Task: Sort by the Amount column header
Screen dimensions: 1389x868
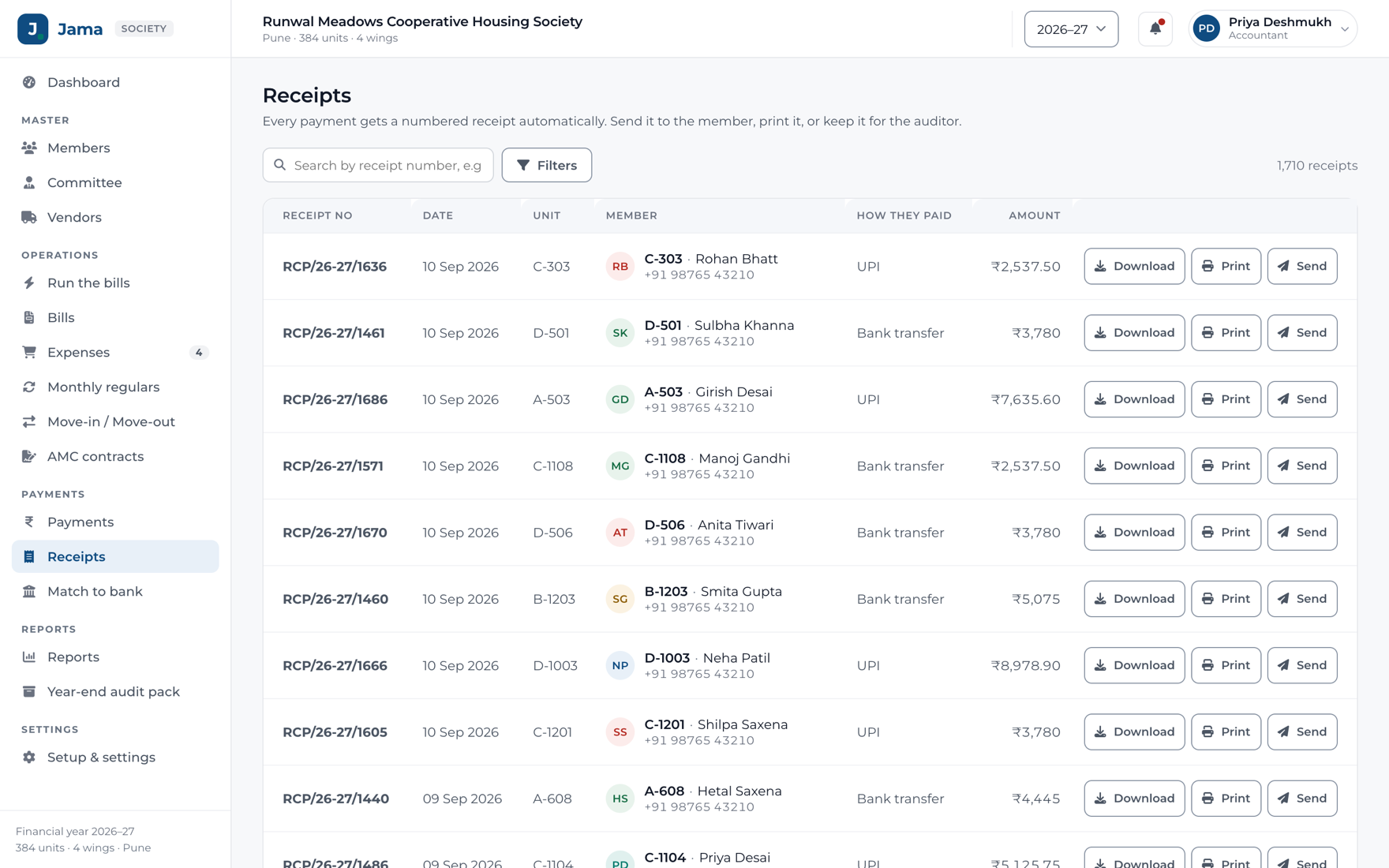Action: pos(1034,215)
